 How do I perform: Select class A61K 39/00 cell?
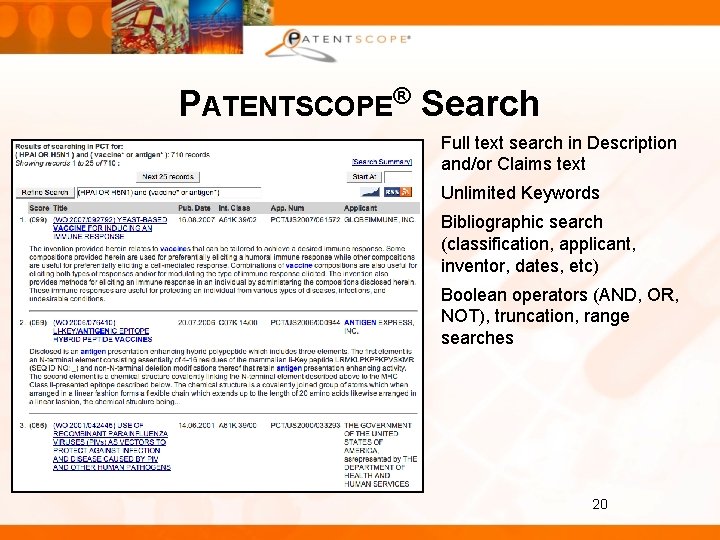click(238, 426)
